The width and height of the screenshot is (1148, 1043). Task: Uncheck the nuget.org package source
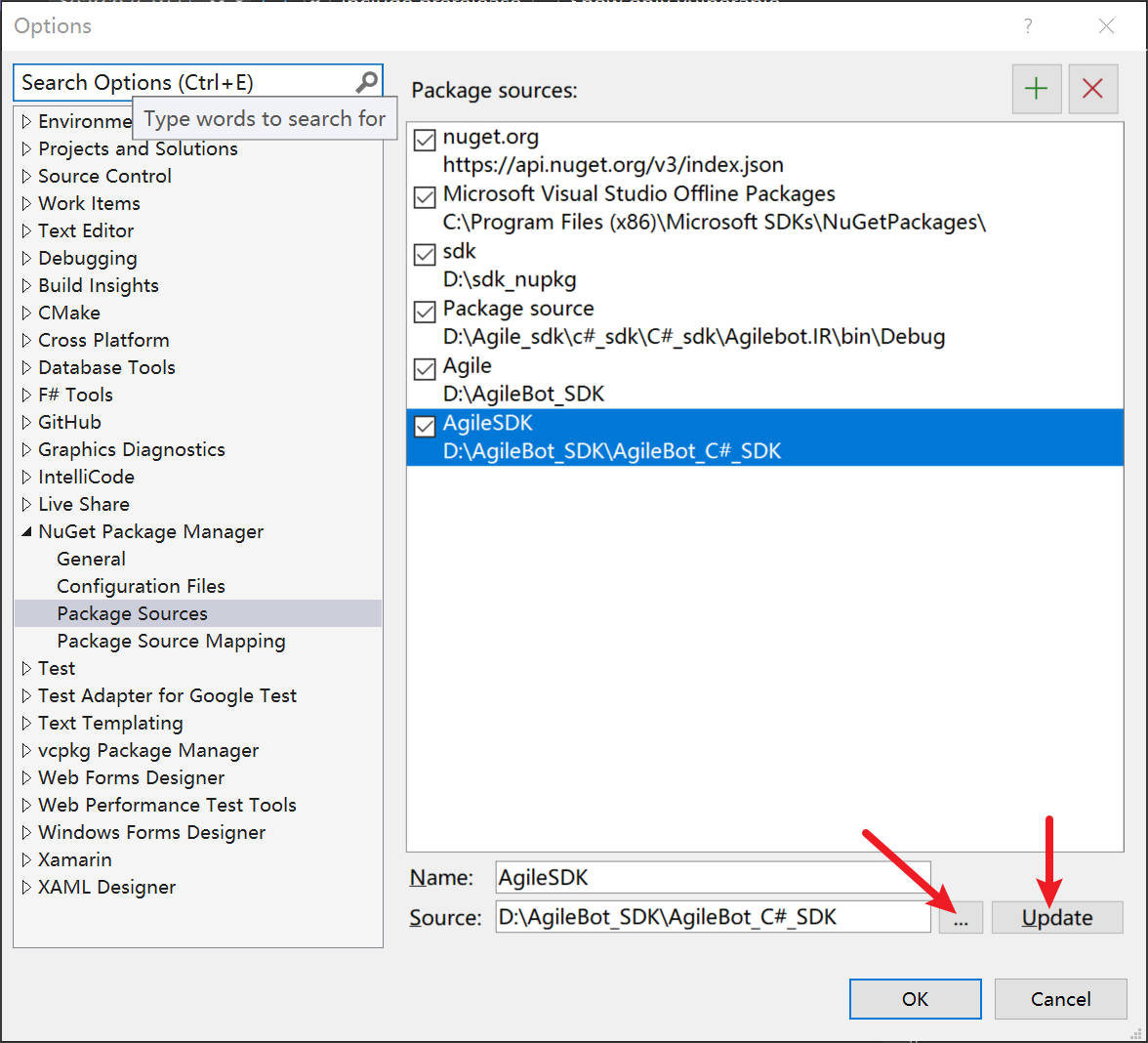pyautogui.click(x=425, y=141)
